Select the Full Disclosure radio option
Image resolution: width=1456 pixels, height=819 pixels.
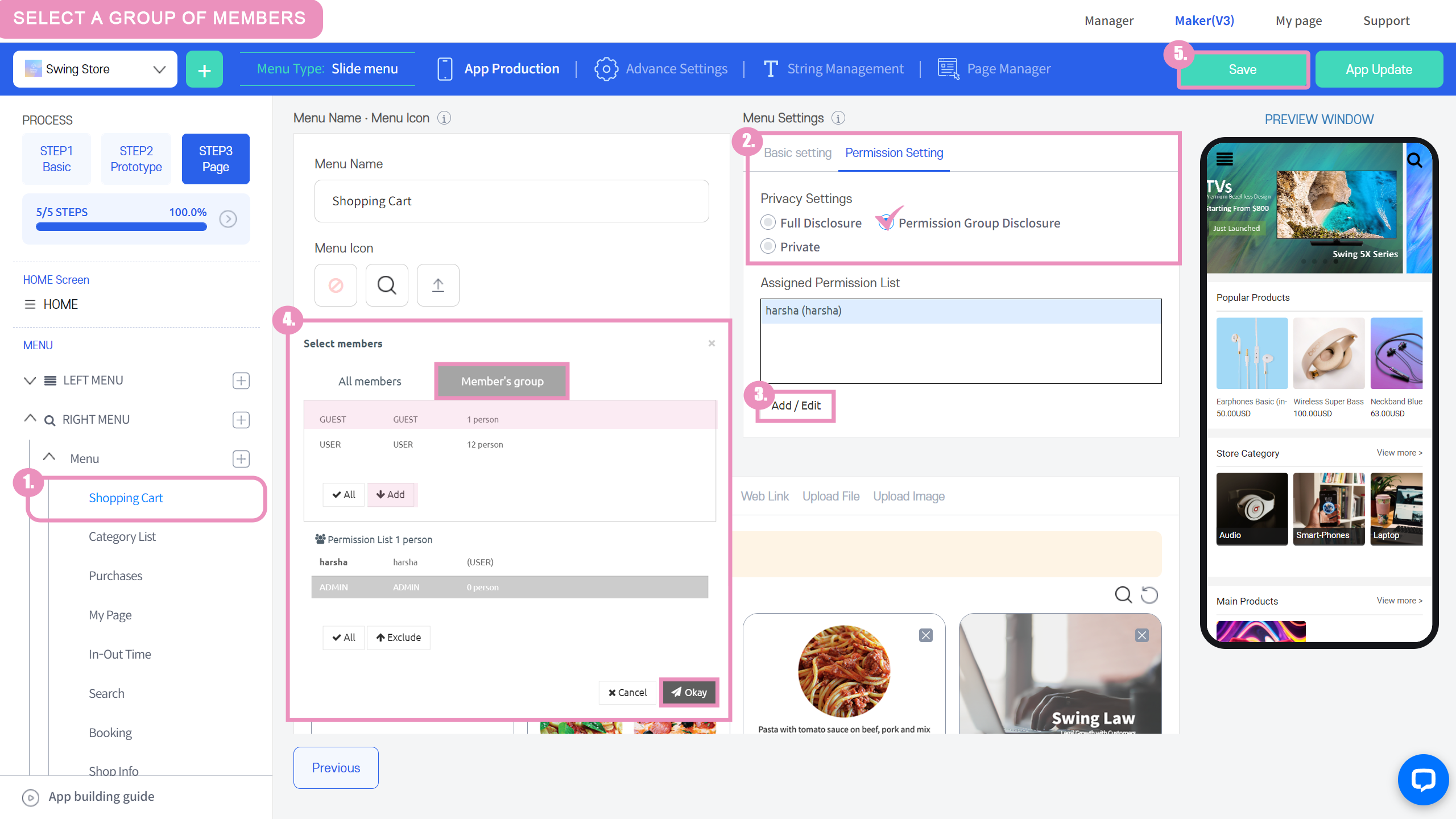(768, 222)
